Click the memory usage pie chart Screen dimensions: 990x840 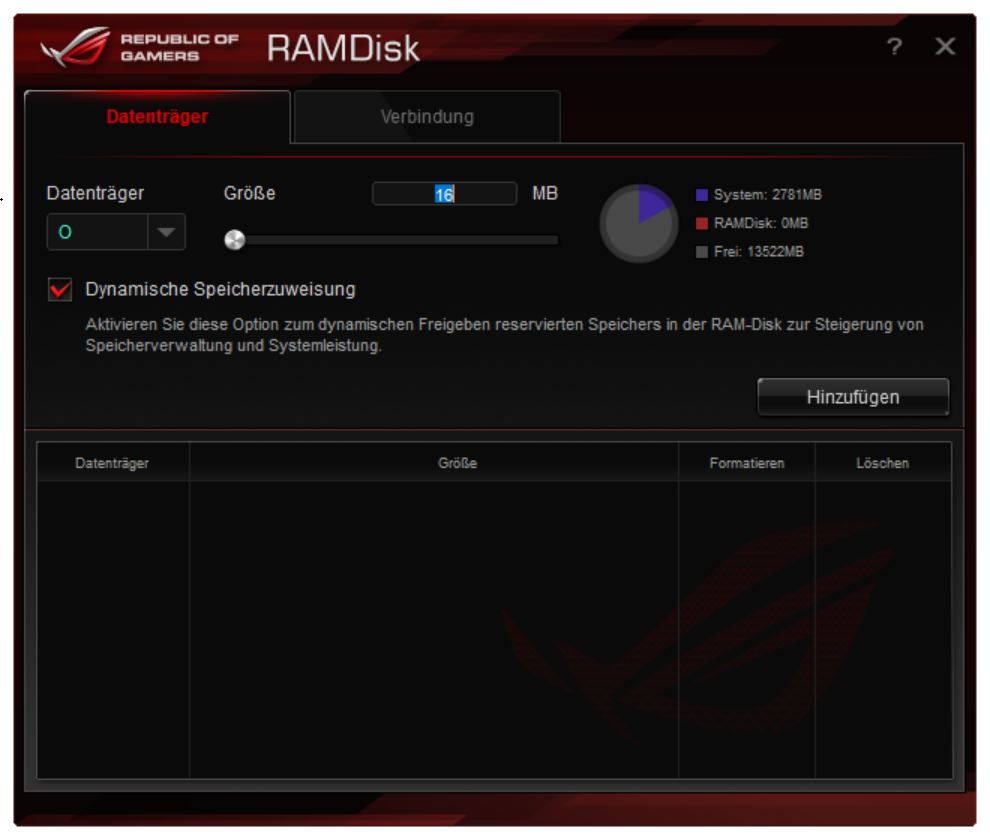click(x=639, y=223)
